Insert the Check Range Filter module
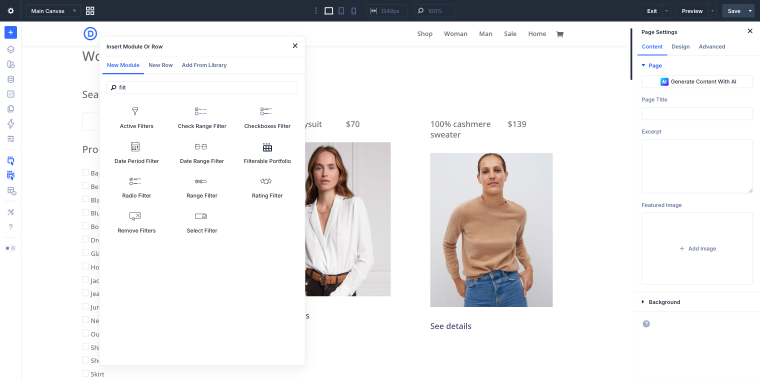The image size is (760, 380). click(x=202, y=118)
